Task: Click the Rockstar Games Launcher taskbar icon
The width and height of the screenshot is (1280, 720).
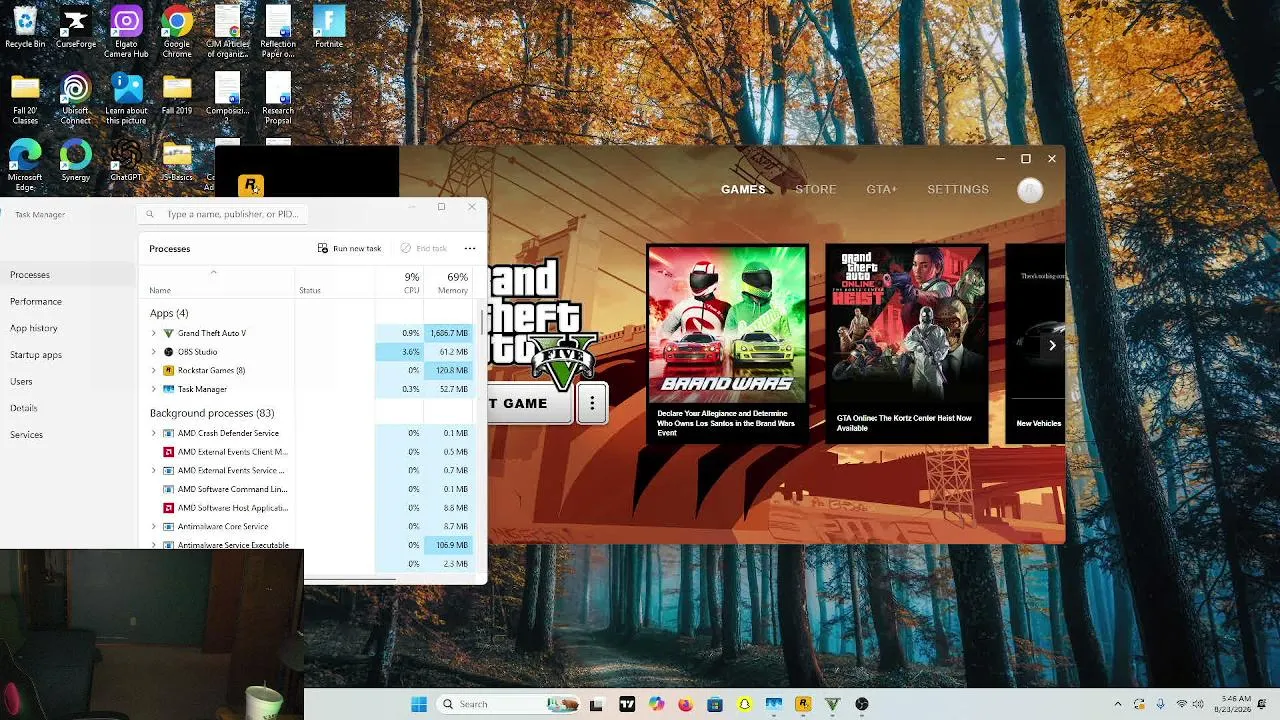Action: click(x=802, y=704)
